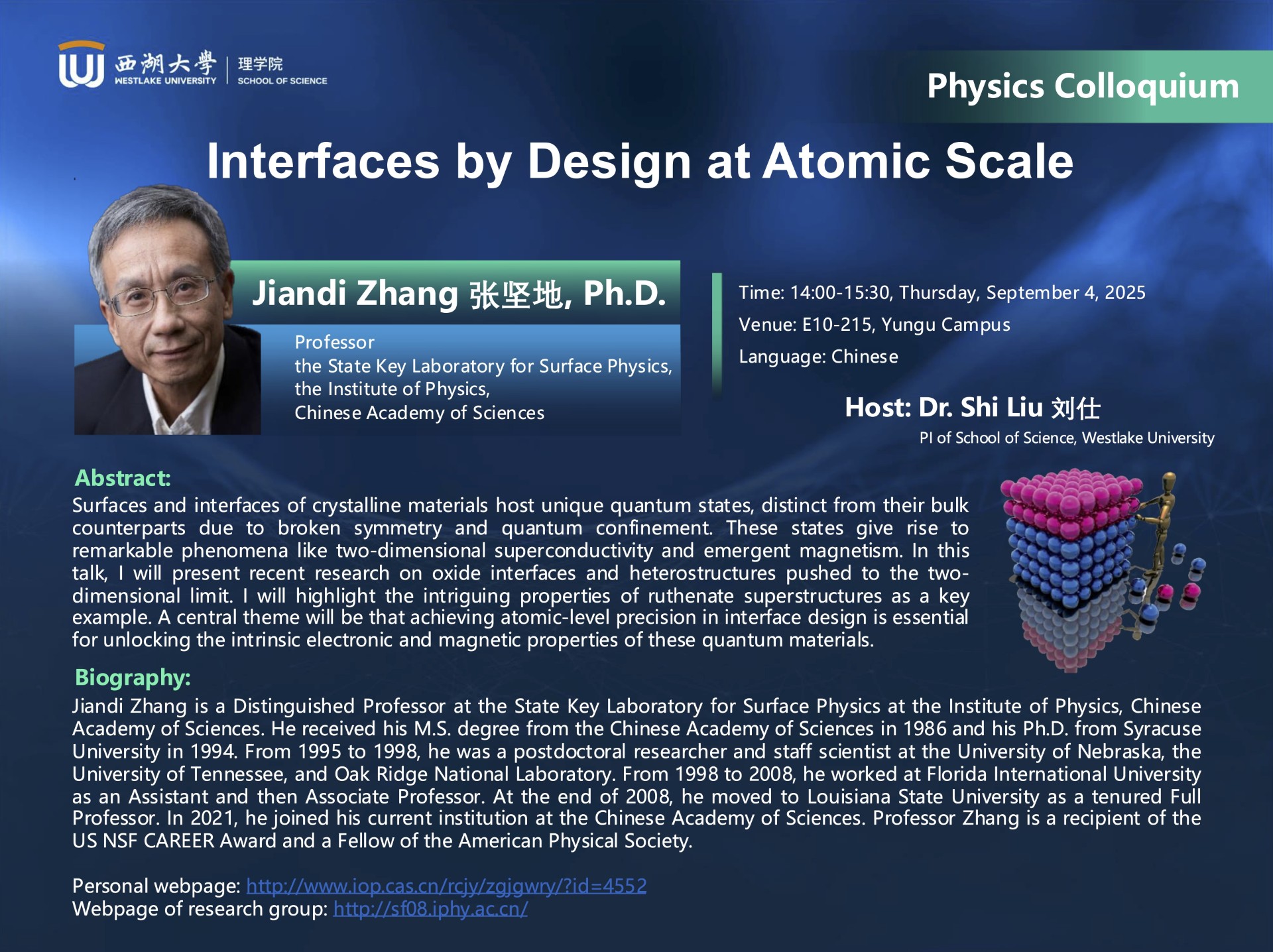1273x952 pixels.
Task: Click the Professor title under the name
Action: [x=334, y=343]
